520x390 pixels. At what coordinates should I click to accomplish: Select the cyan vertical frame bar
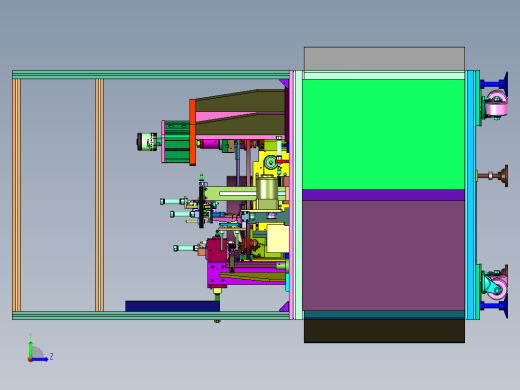coord(470,195)
